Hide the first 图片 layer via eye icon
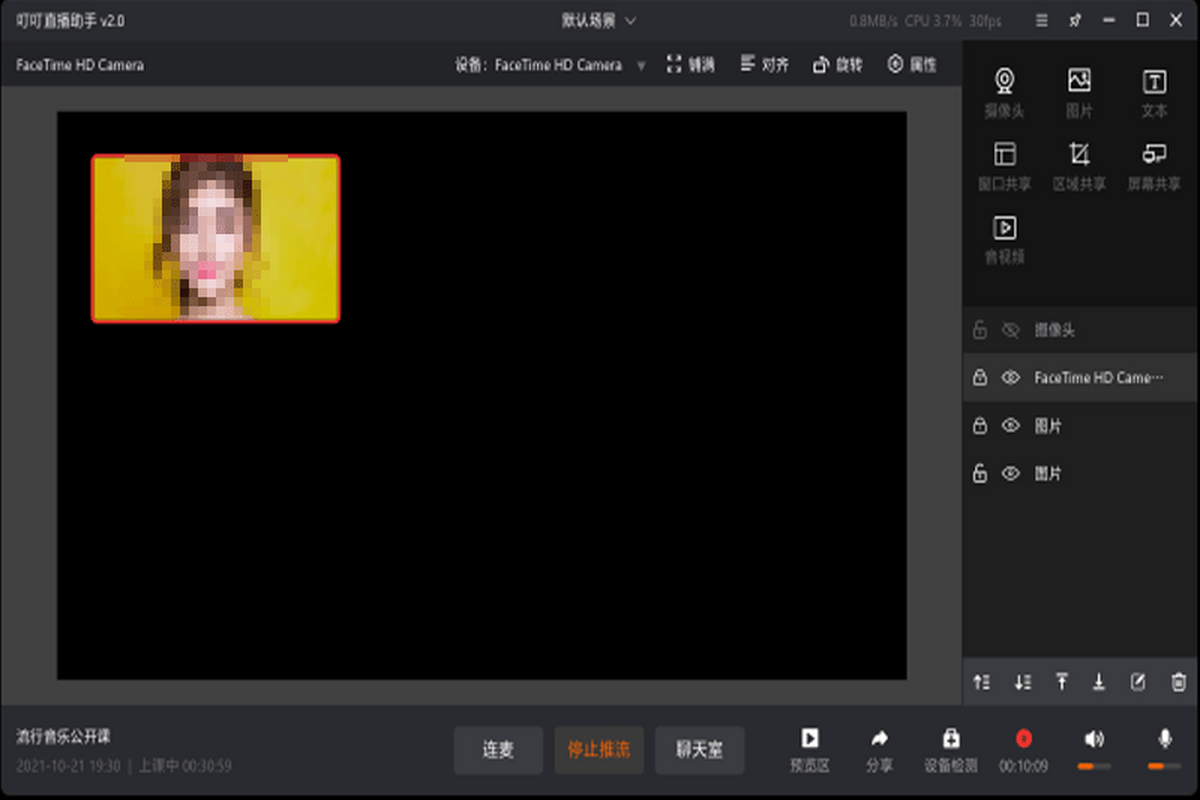 [1011, 426]
